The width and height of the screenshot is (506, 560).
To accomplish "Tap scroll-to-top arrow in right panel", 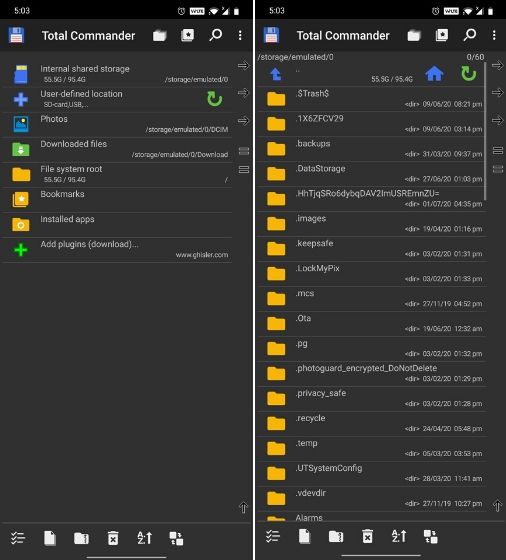I will pyautogui.click(x=497, y=505).
